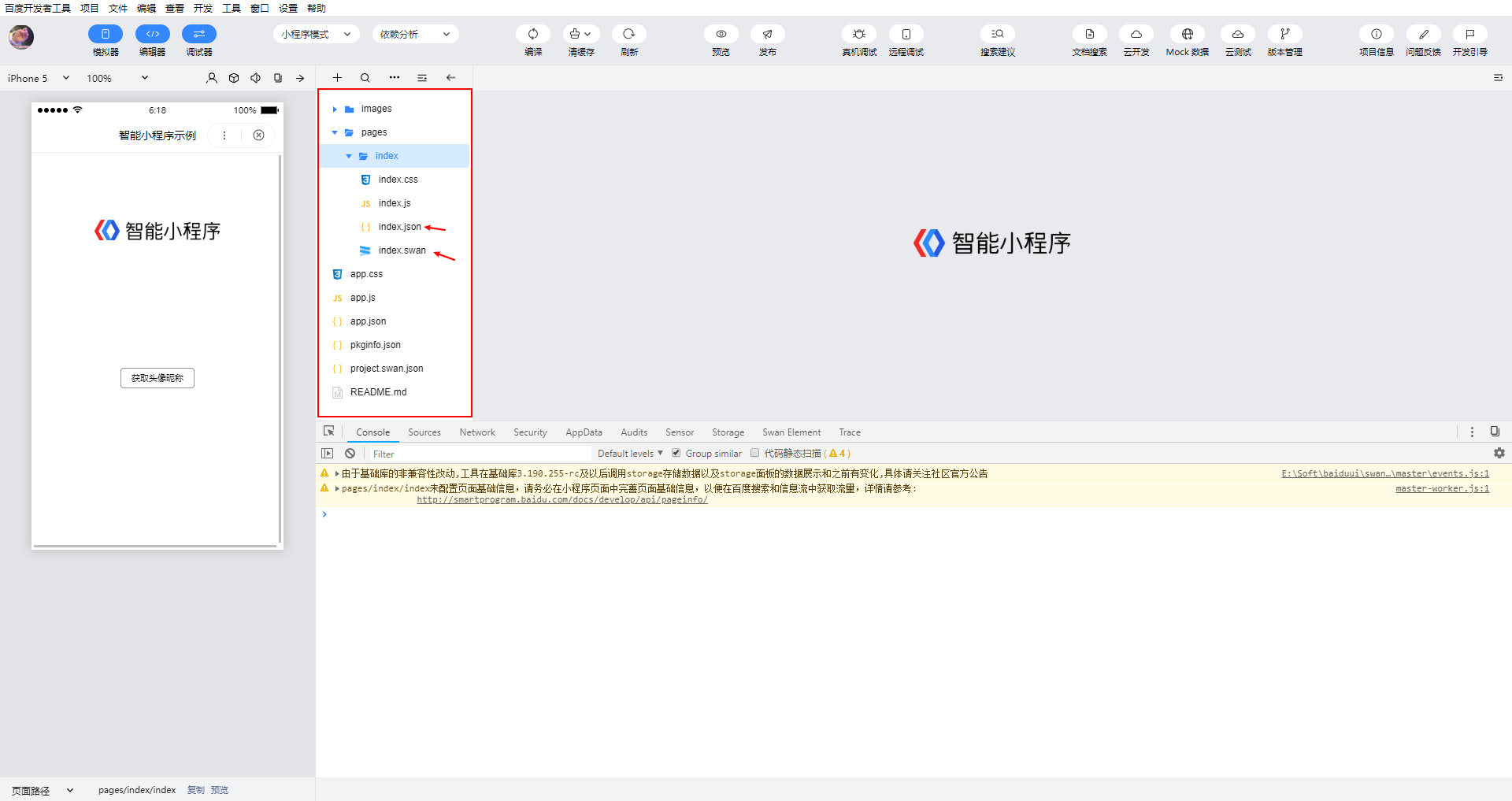Search files with the magnifier icon

point(365,77)
